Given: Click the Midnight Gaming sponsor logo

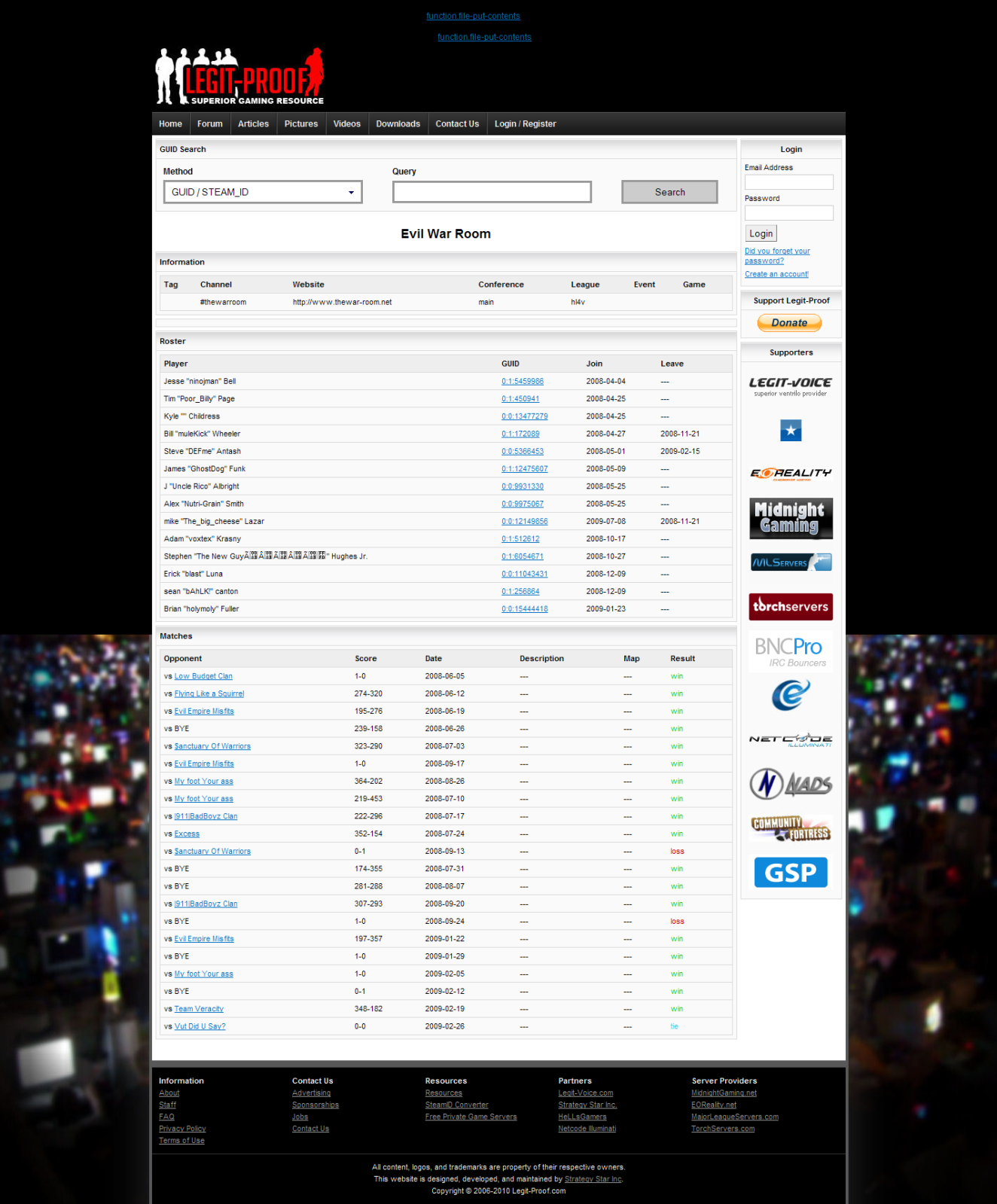Looking at the screenshot, I should click(x=790, y=518).
